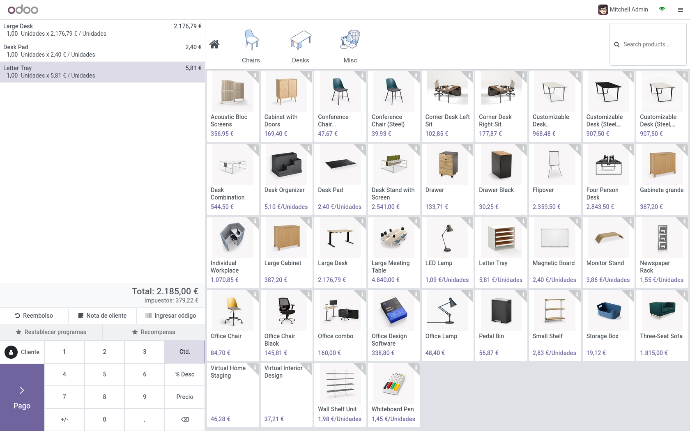
Task: Add Corner Desk Left Sit product
Action: click(x=448, y=106)
